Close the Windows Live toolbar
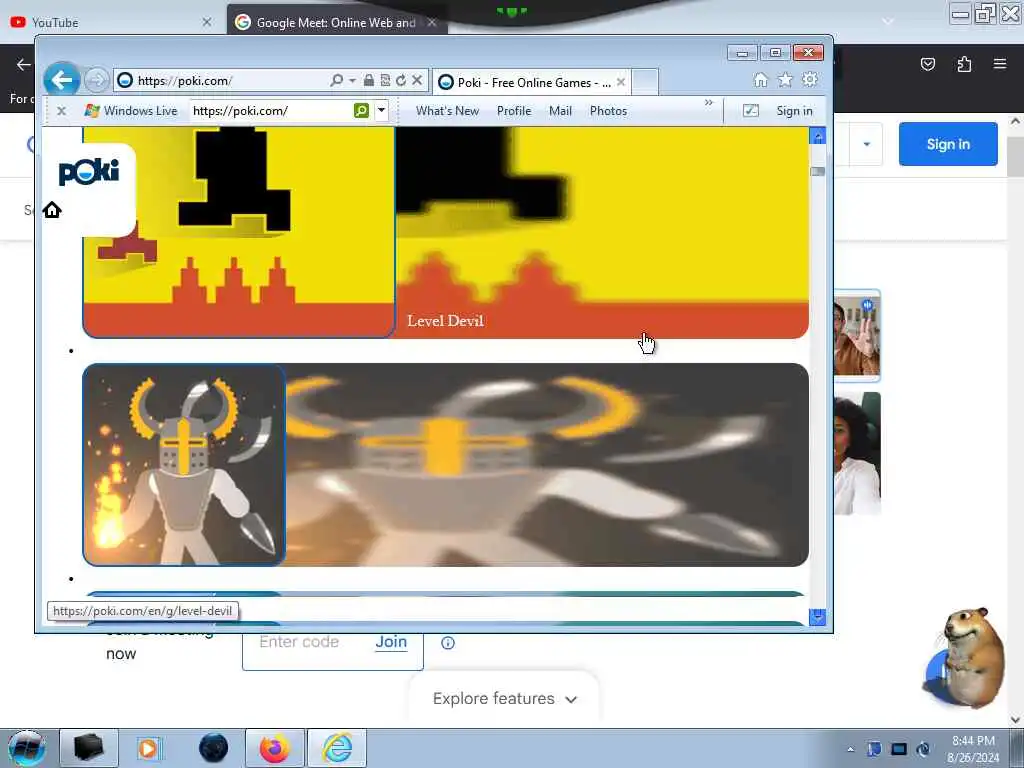1024x768 pixels. click(61, 111)
